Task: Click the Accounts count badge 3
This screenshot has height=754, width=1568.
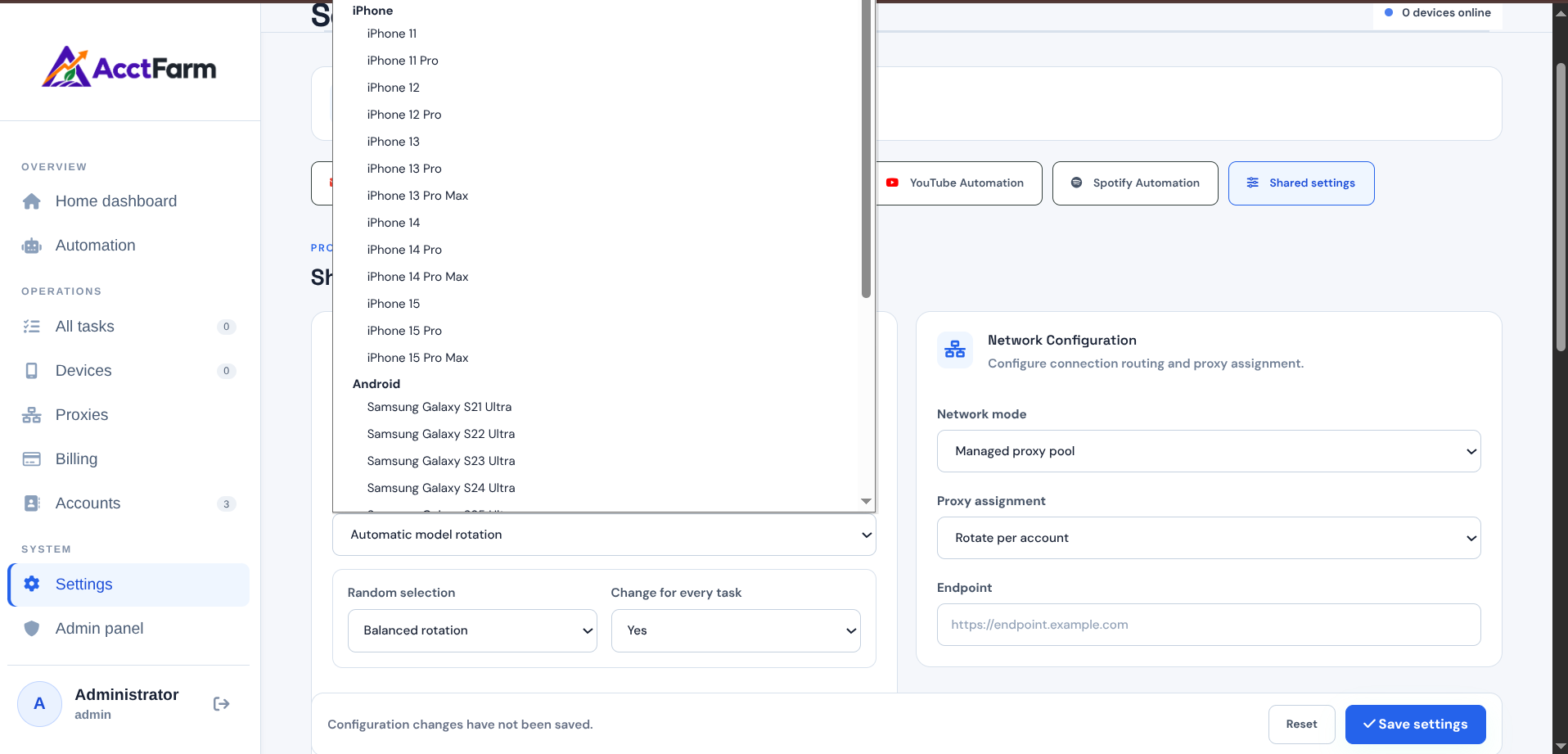Action: (x=227, y=503)
